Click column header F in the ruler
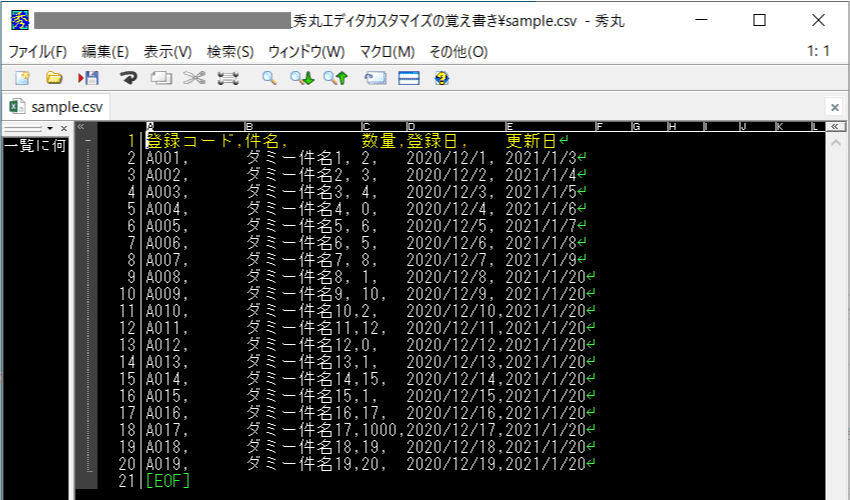Screen dimensions: 850x500 click(x=600, y=126)
